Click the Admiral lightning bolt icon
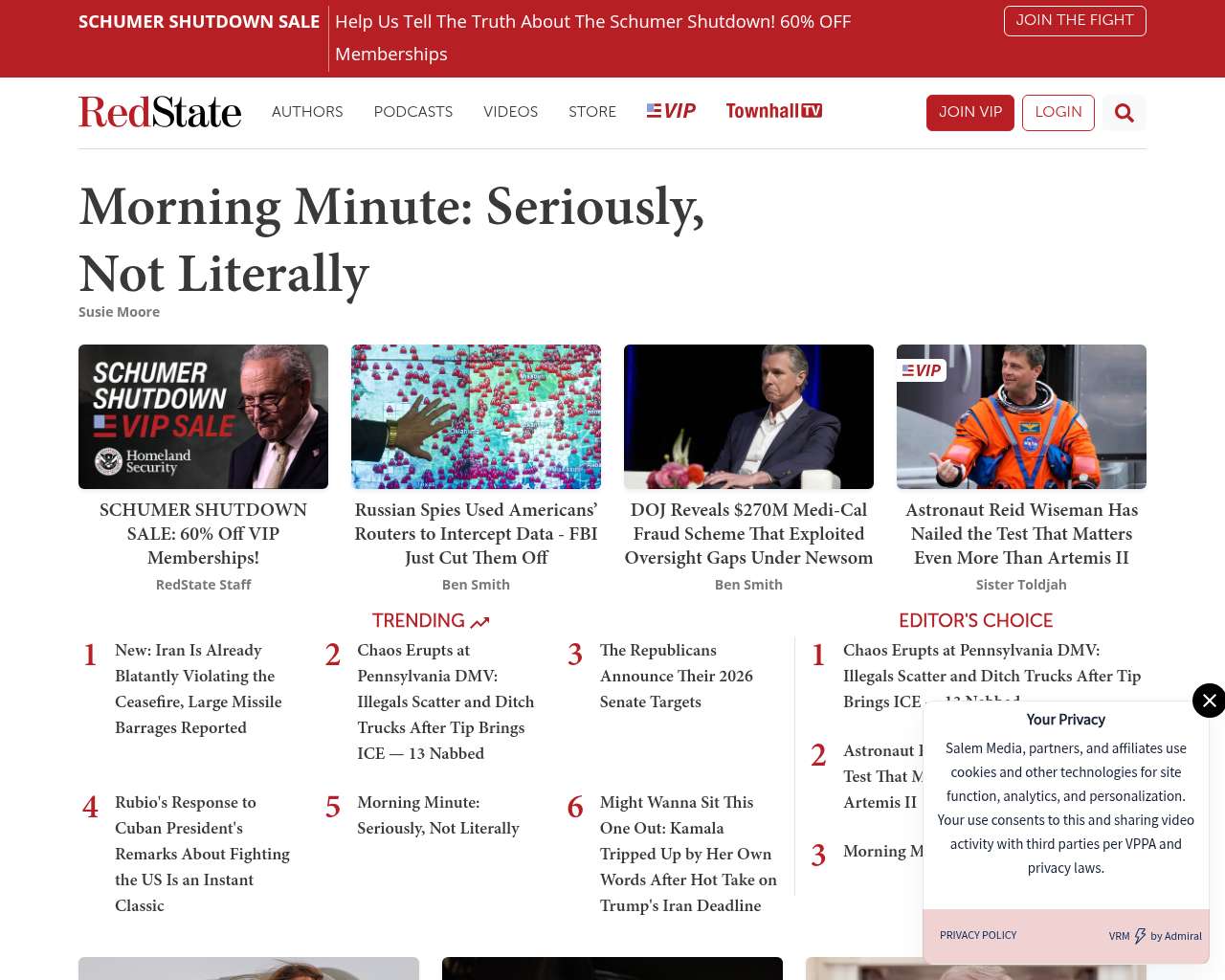The image size is (1225, 980). coord(1140,936)
